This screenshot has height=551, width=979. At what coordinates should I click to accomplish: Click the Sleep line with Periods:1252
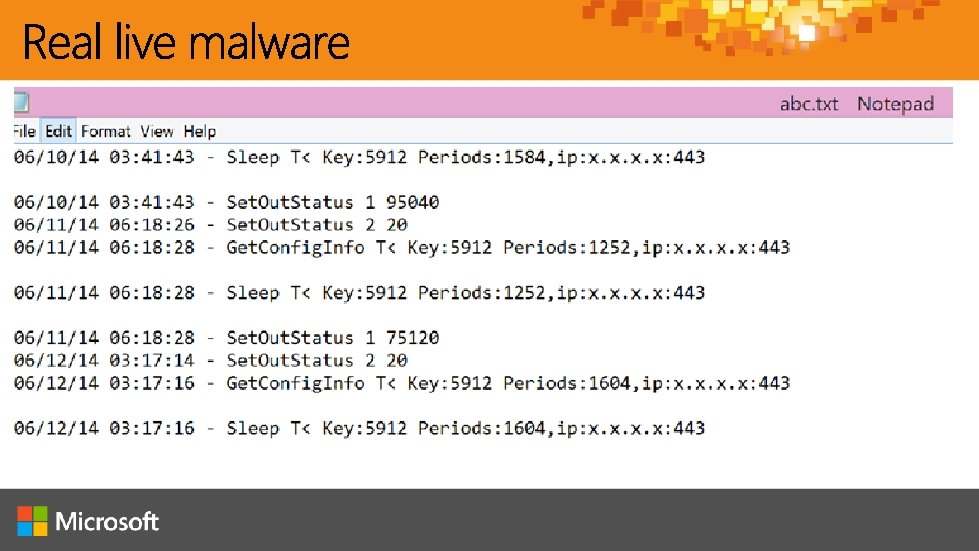point(360,293)
